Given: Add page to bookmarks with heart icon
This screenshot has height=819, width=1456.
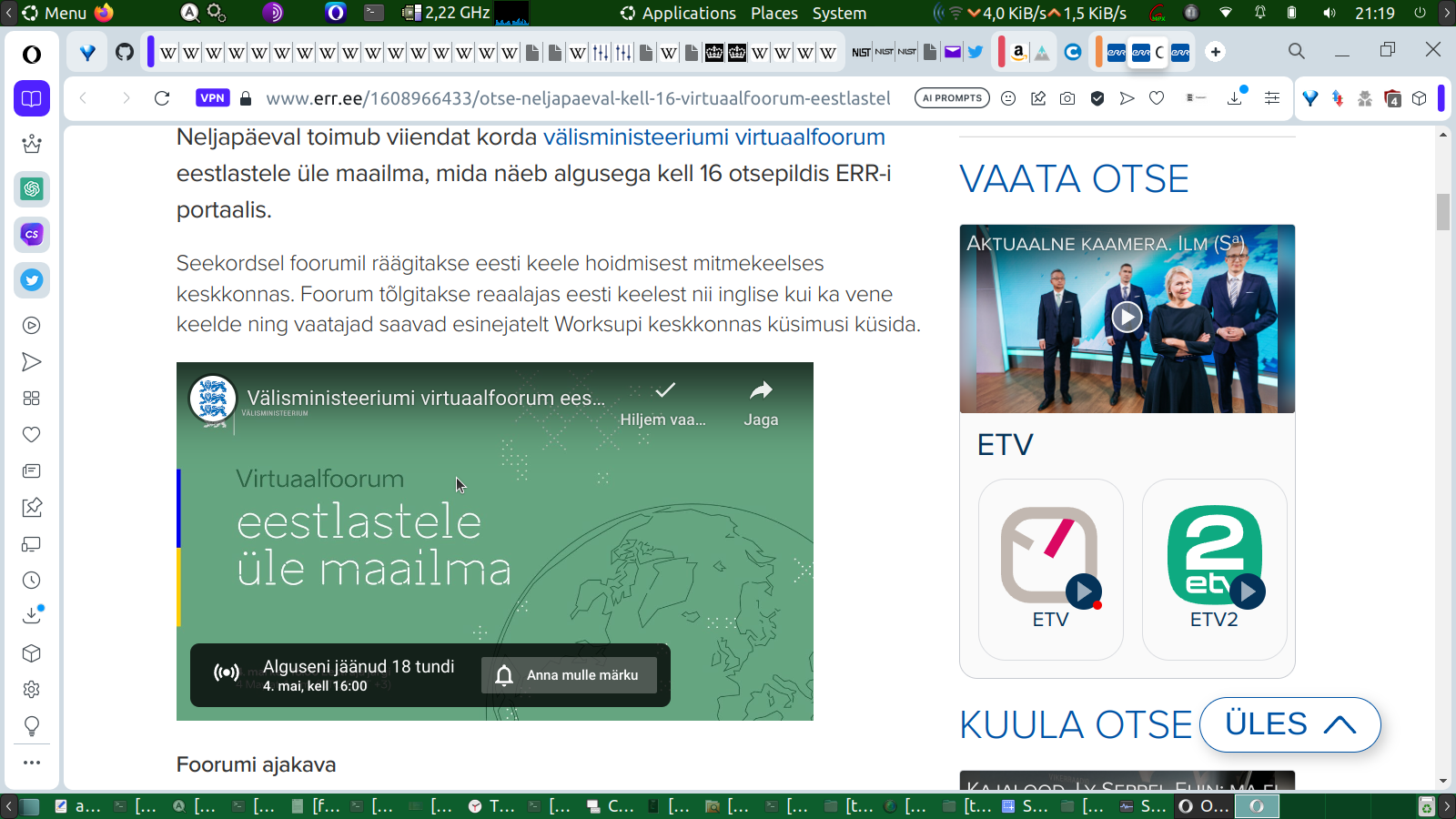Looking at the screenshot, I should (1157, 98).
